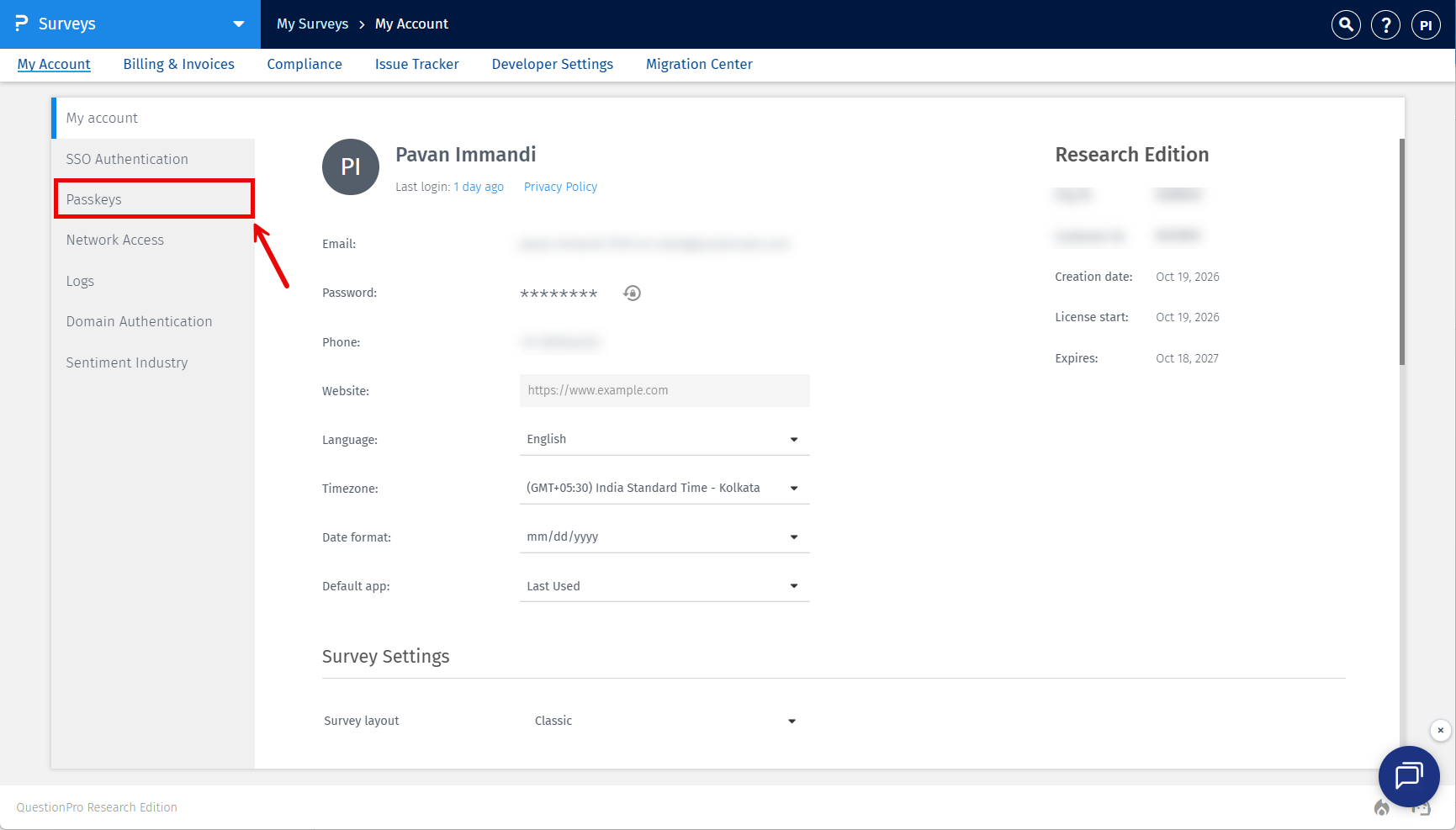Click the large PI avatar circle

coord(351,167)
